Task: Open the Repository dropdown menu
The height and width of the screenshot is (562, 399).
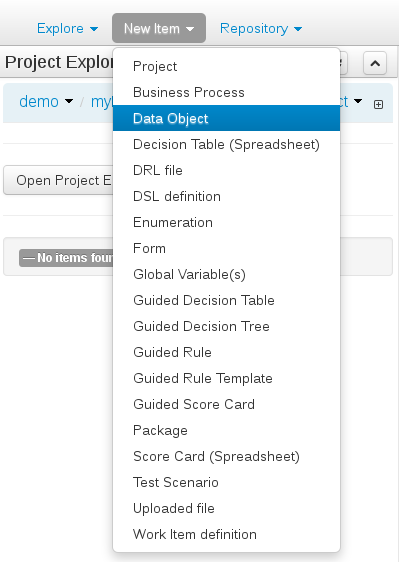Action: pyautogui.click(x=261, y=28)
